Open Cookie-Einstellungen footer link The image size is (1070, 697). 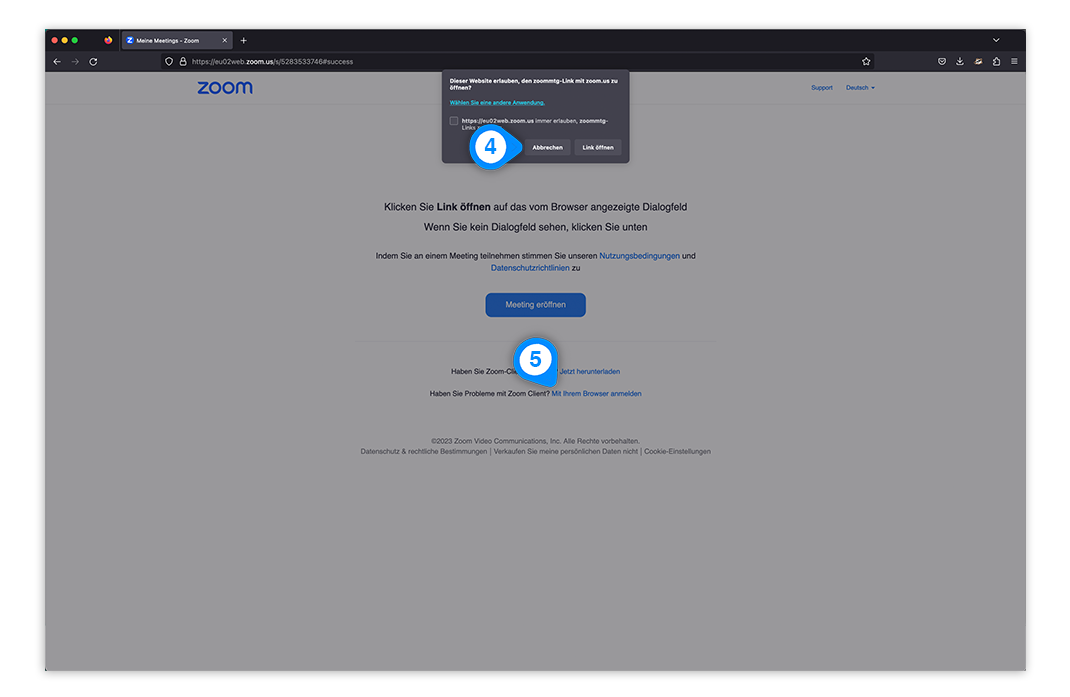678,451
